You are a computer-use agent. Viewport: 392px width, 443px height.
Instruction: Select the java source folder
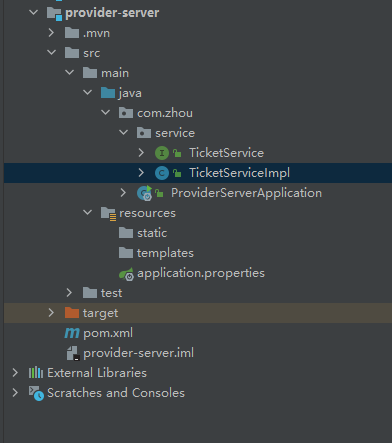[121, 93]
